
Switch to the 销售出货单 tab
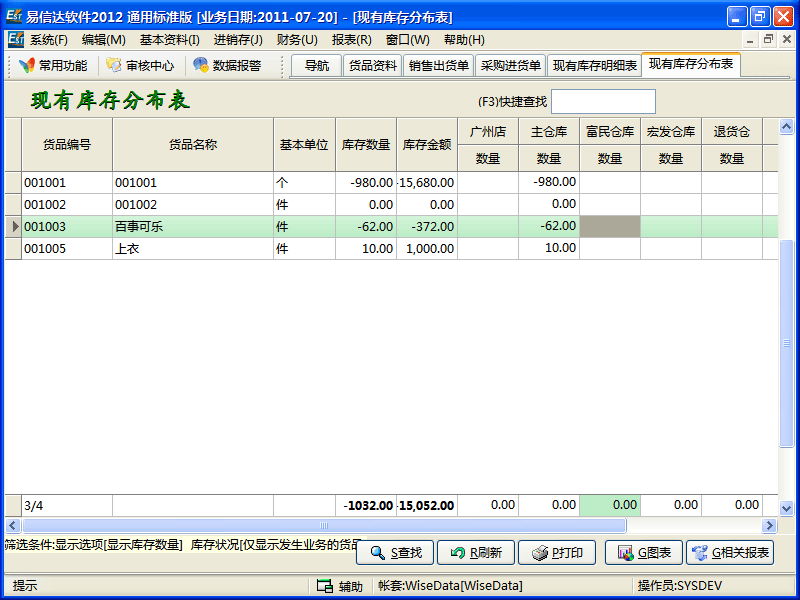coord(439,66)
